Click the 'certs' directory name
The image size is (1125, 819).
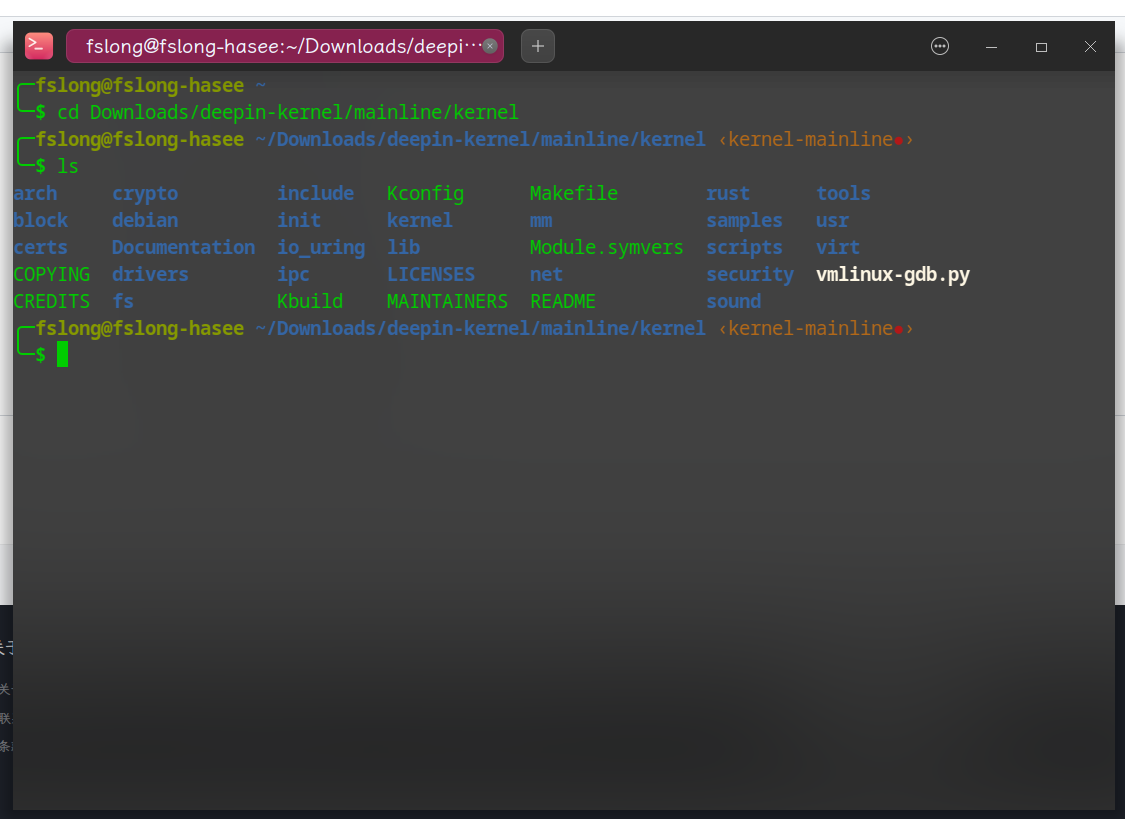coord(41,247)
